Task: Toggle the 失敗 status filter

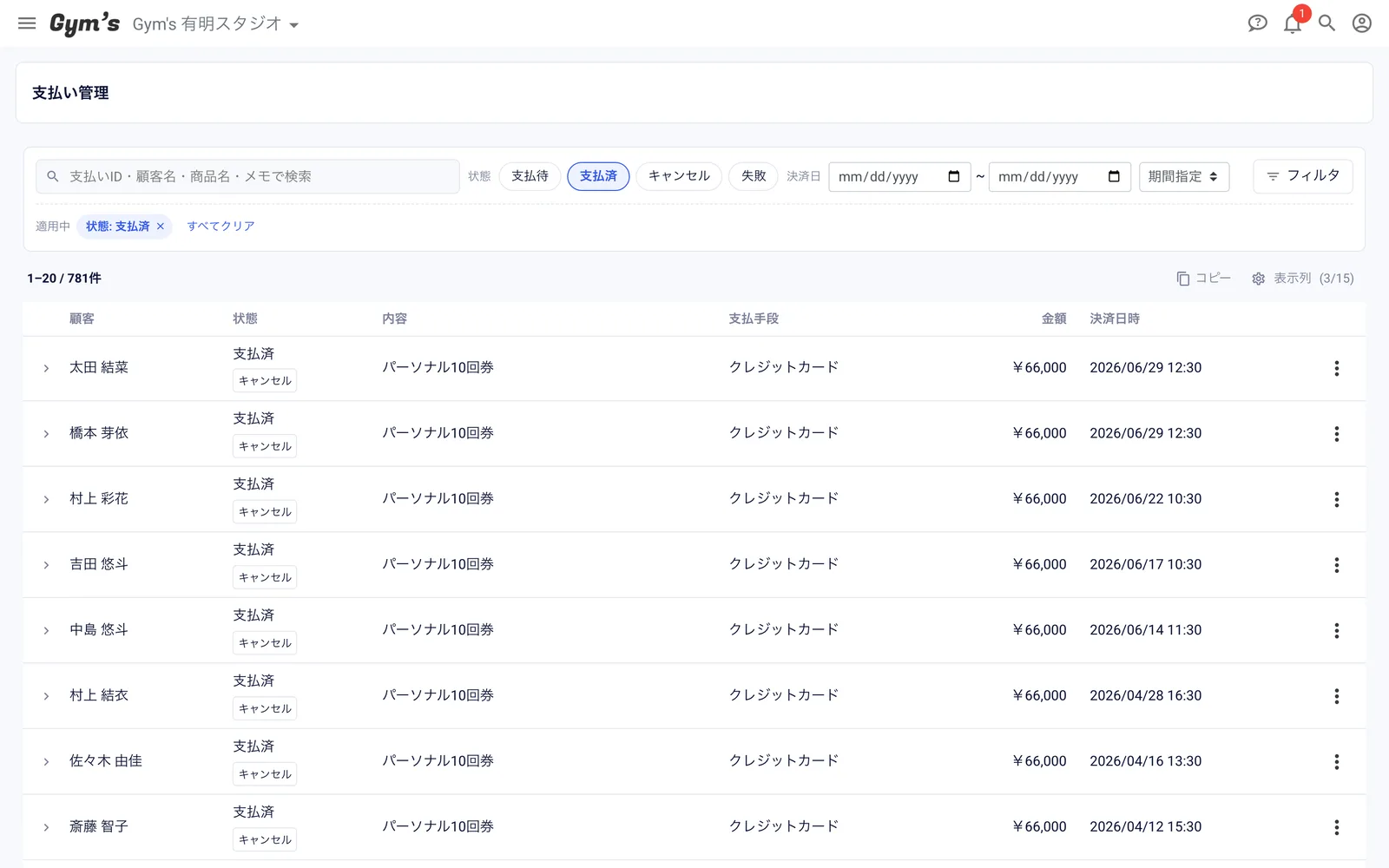Action: (x=754, y=176)
